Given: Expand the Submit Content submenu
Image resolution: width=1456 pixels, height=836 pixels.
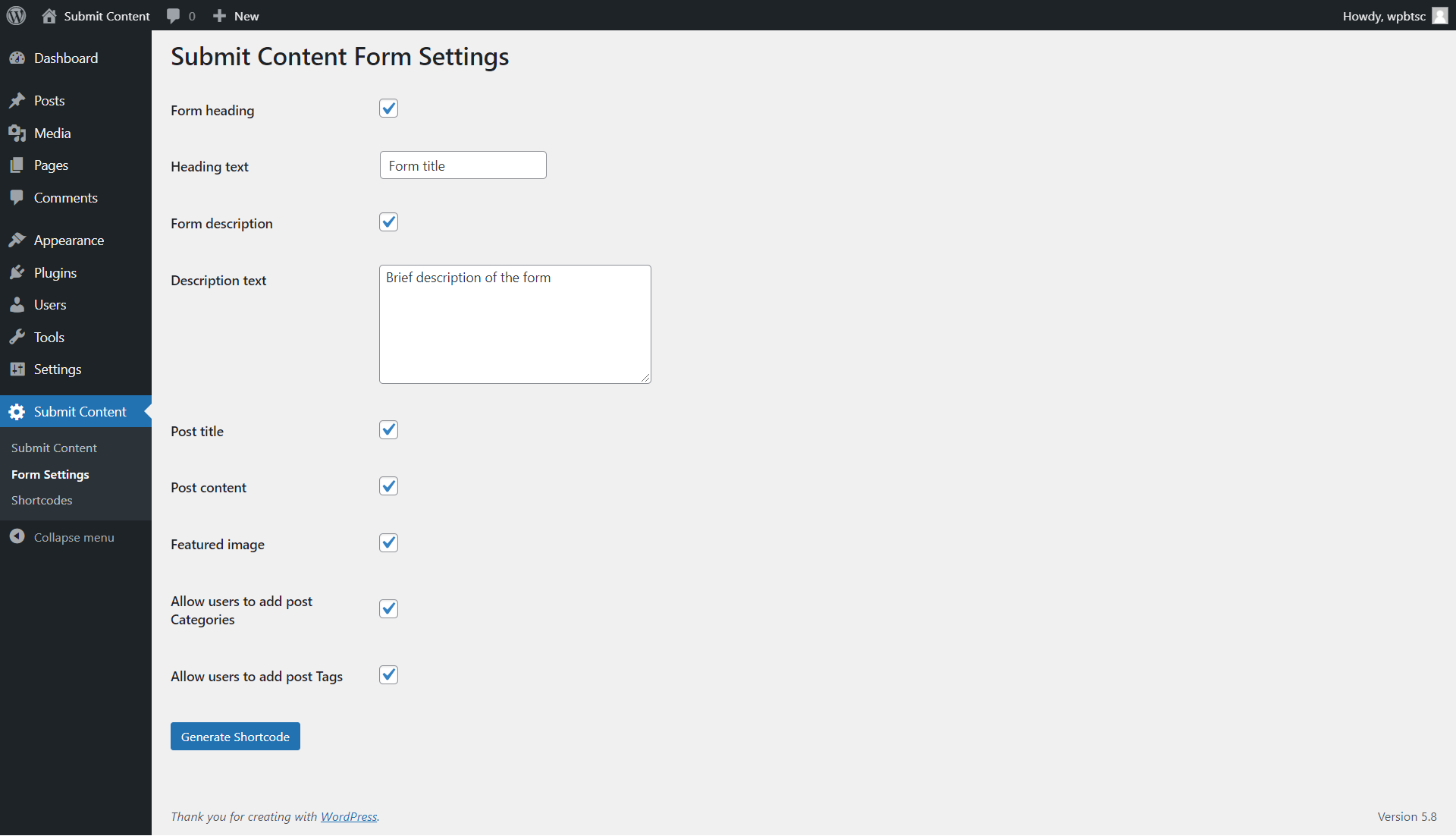Looking at the screenshot, I should [80, 411].
